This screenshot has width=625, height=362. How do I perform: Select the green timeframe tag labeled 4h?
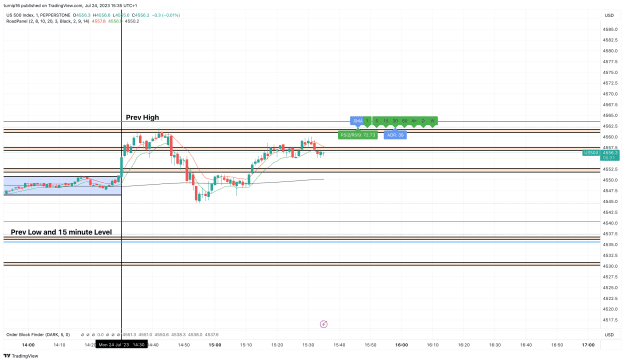(414, 121)
